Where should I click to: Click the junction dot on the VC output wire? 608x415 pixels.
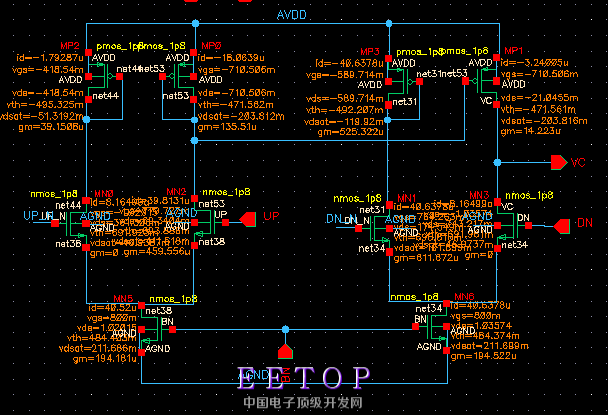(x=497, y=163)
